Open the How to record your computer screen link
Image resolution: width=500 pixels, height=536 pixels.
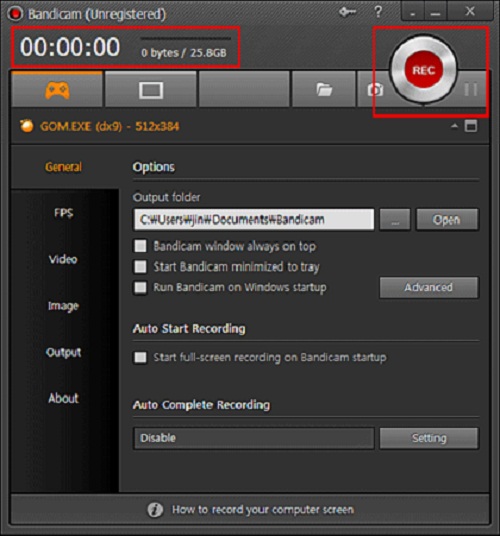[263, 509]
